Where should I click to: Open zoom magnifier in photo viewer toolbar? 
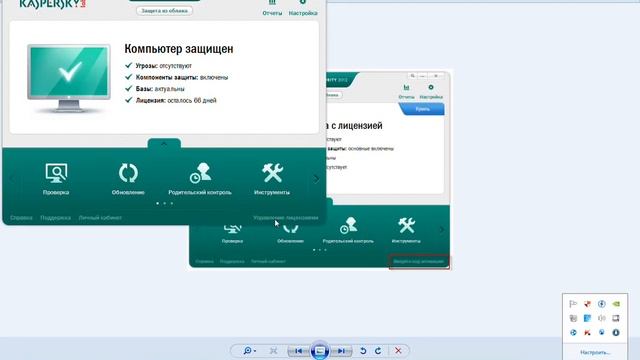coord(247,351)
